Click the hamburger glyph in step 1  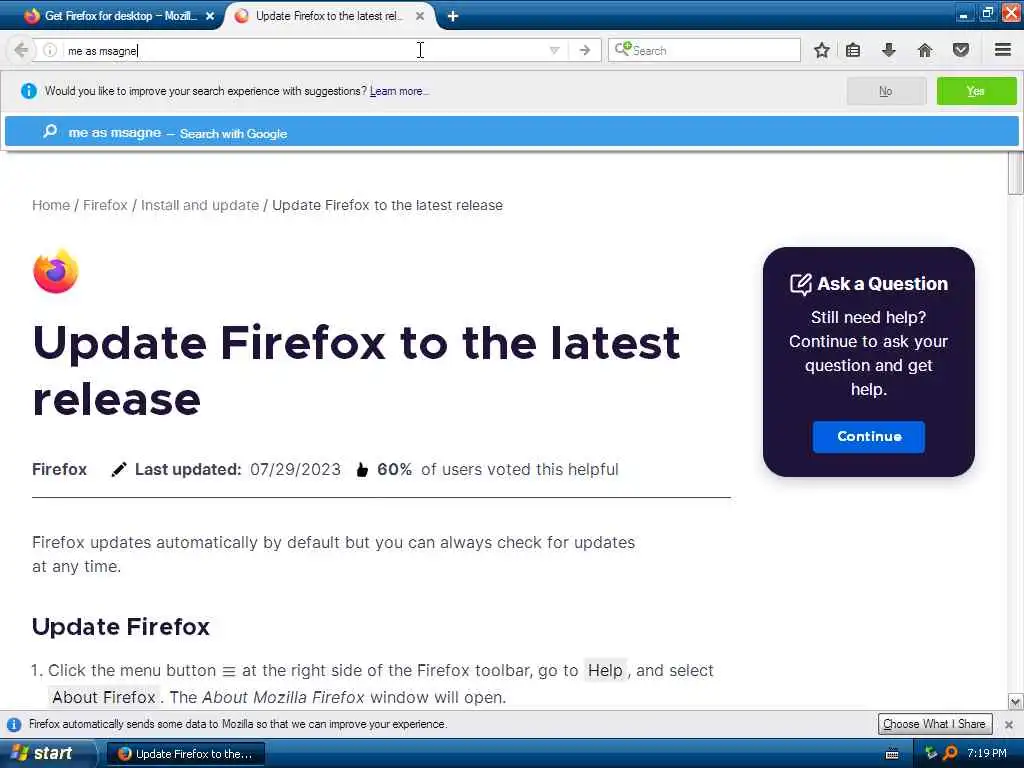pyautogui.click(x=229, y=671)
